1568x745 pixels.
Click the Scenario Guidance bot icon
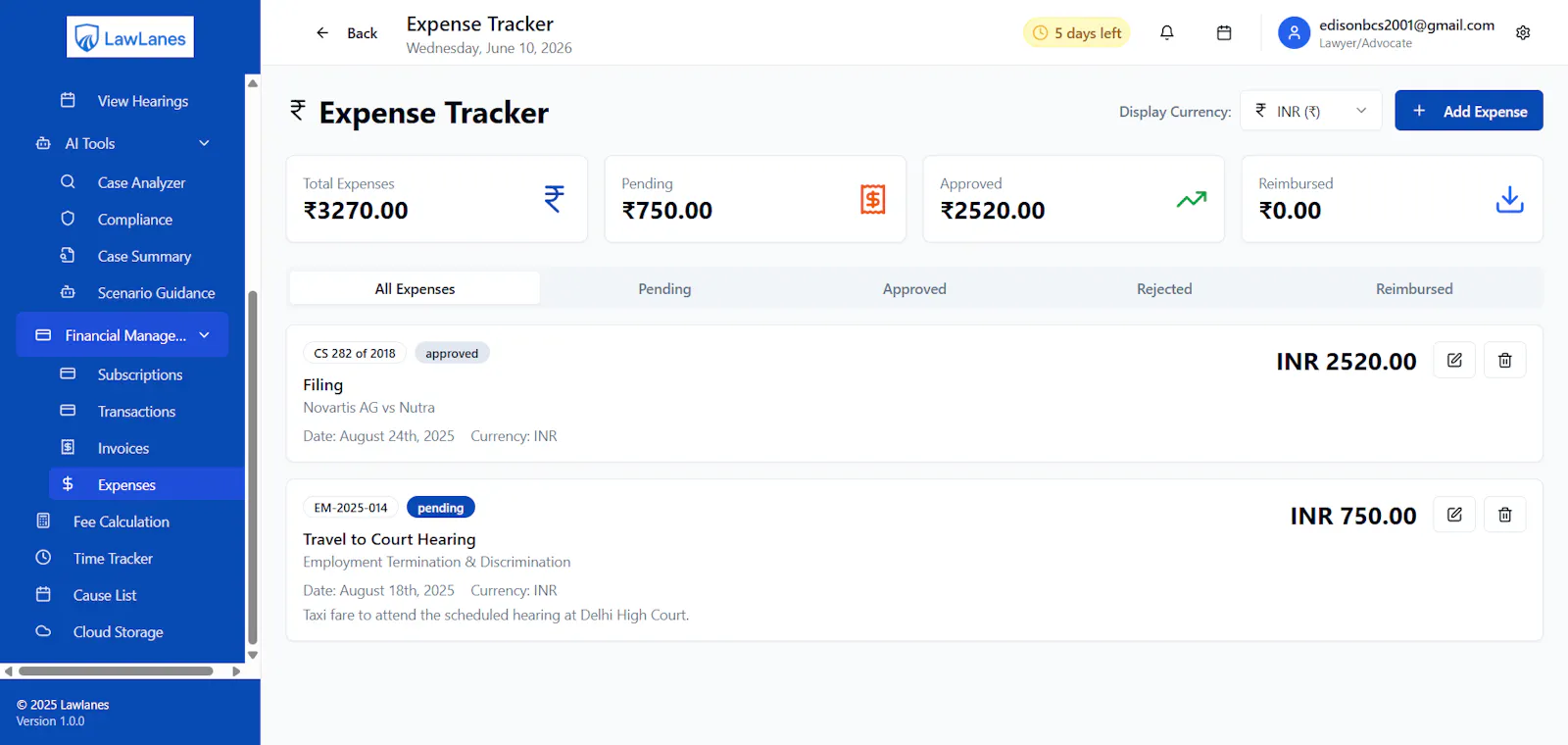click(68, 292)
